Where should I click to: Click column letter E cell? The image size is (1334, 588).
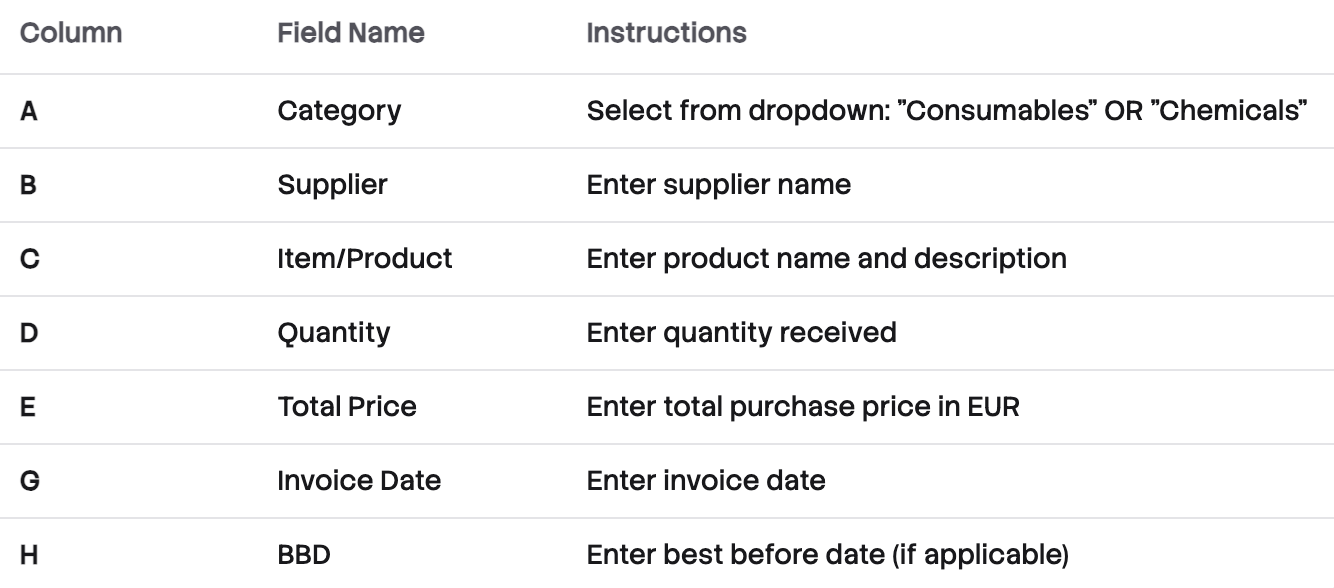click(x=28, y=406)
